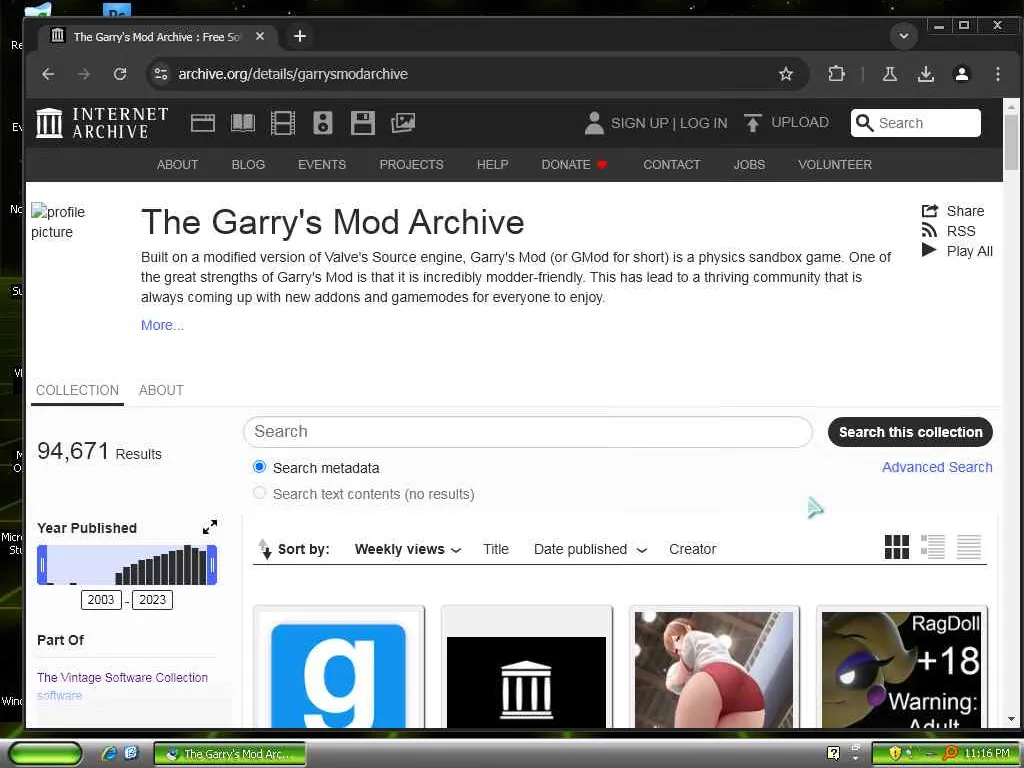Image resolution: width=1024 pixels, height=768 pixels.
Task: Open a new browser tab
Action: click(300, 36)
